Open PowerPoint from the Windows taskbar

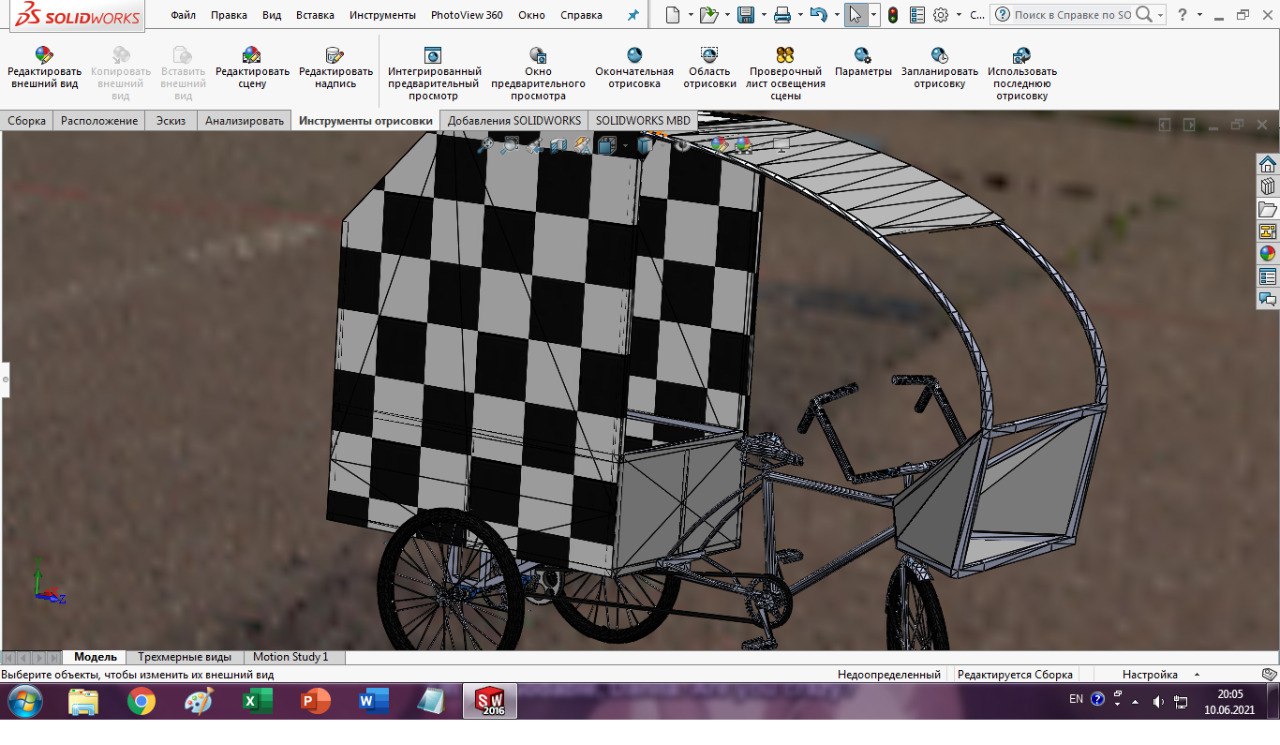coord(316,701)
